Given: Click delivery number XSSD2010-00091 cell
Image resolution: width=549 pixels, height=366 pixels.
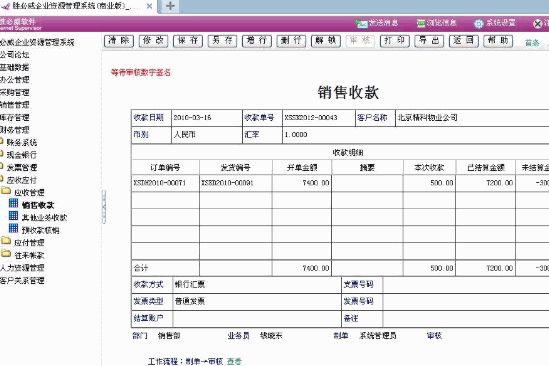Looking at the screenshot, I should coord(236,183).
